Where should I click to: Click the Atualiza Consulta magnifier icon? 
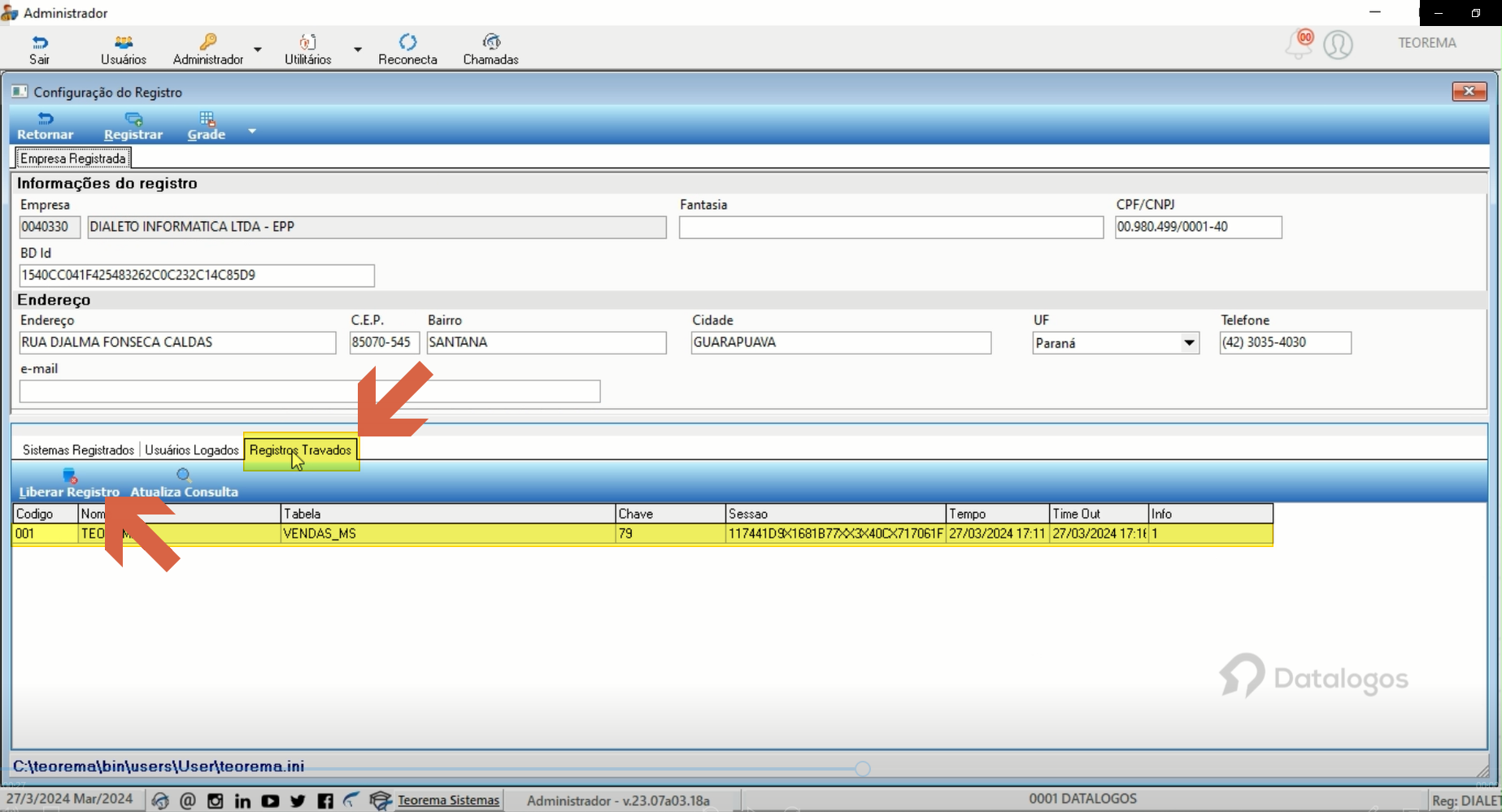tap(184, 475)
